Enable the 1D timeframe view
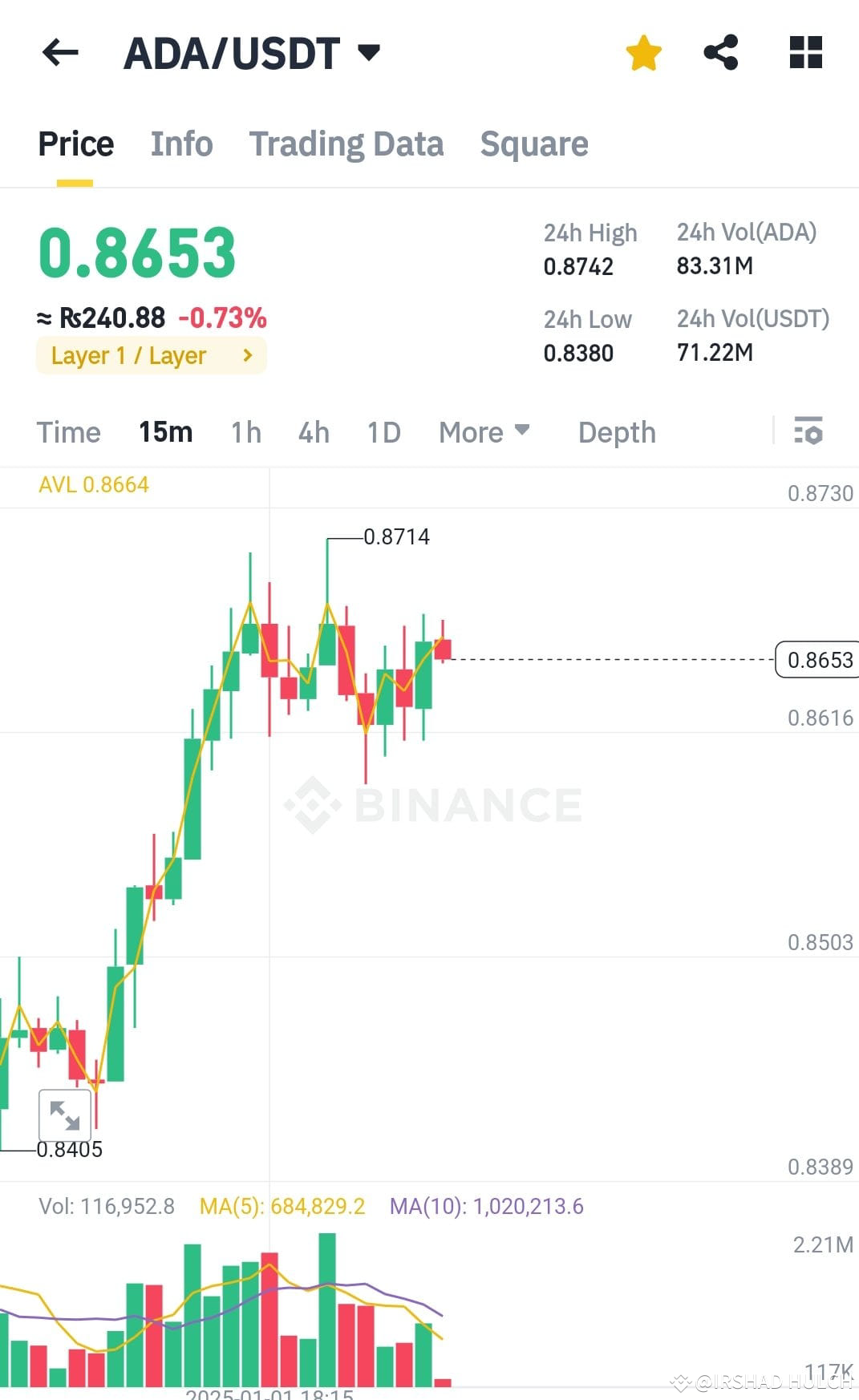This screenshot has height=1400, width=859. click(383, 432)
